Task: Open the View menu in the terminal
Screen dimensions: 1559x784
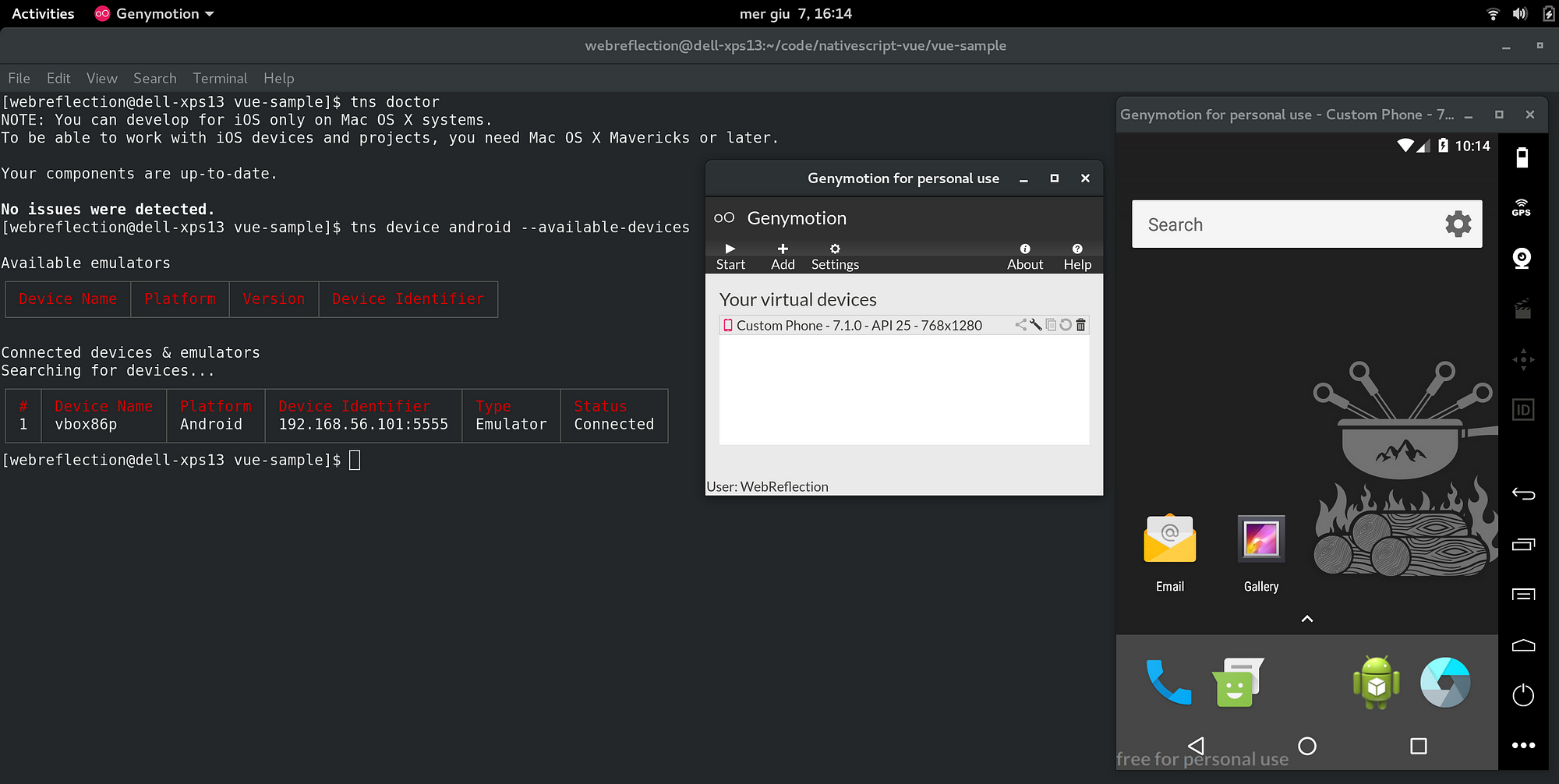Action: tap(102, 78)
